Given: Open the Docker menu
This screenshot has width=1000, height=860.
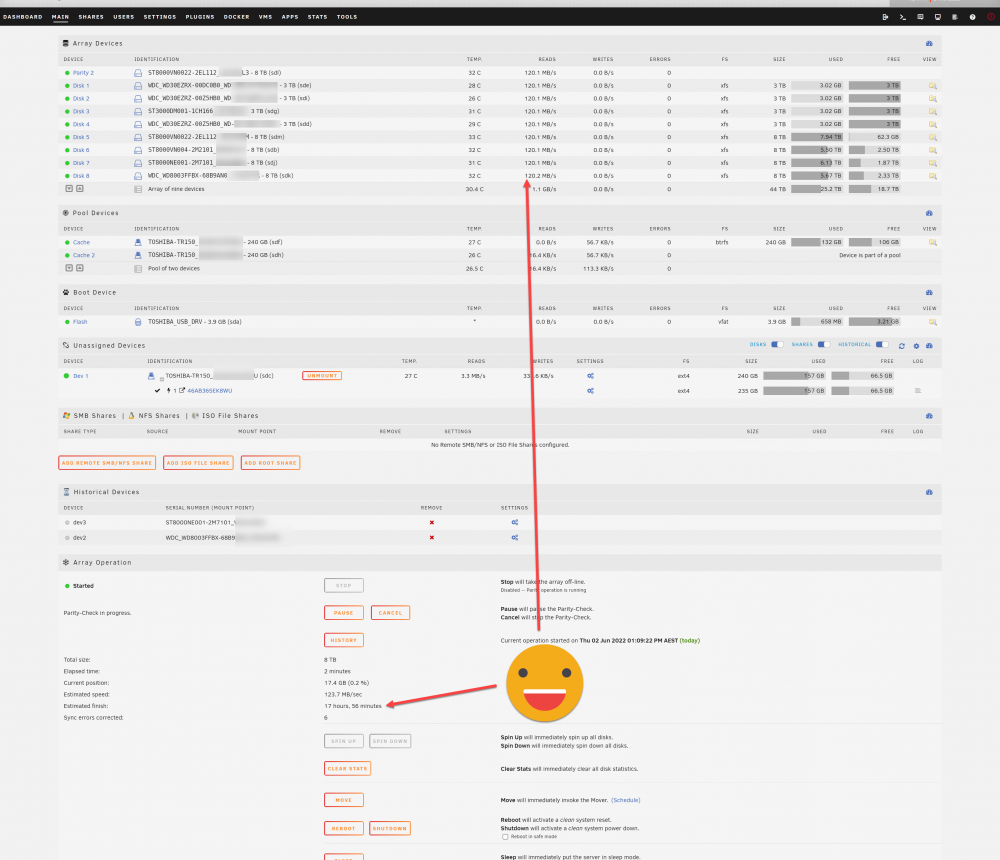Looking at the screenshot, I should (237, 17).
